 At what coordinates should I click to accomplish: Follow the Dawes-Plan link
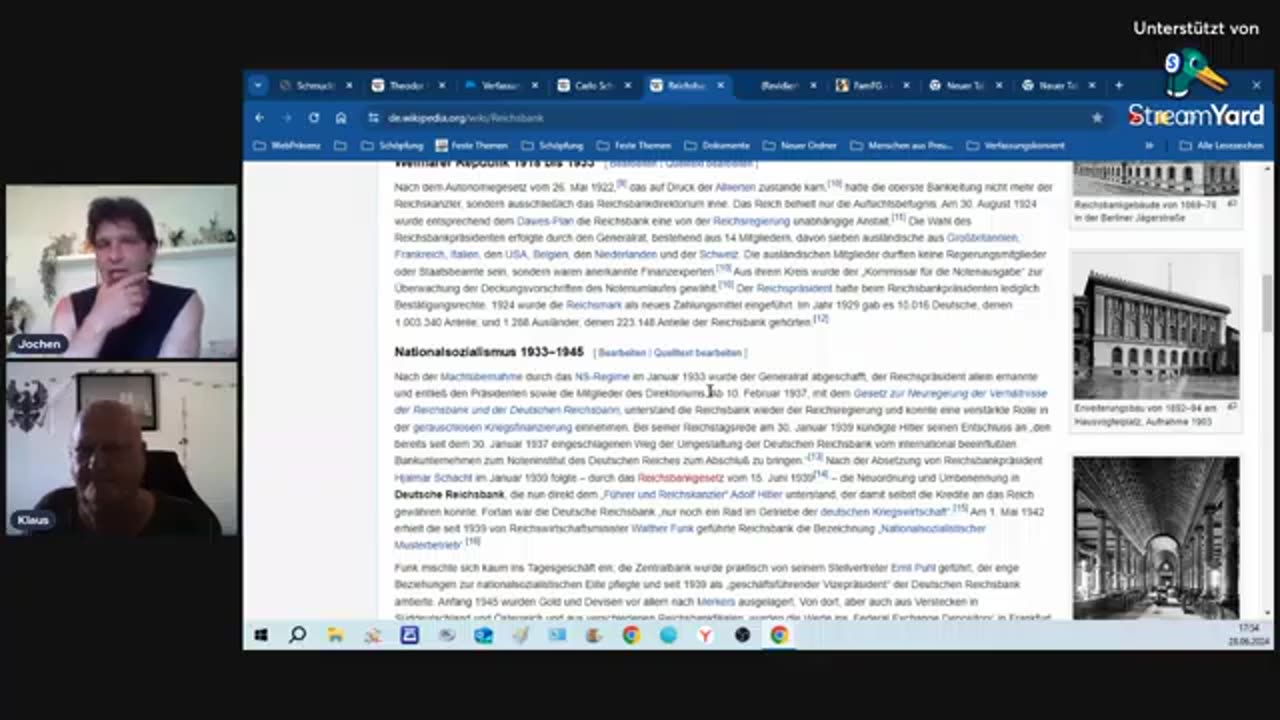point(545,221)
